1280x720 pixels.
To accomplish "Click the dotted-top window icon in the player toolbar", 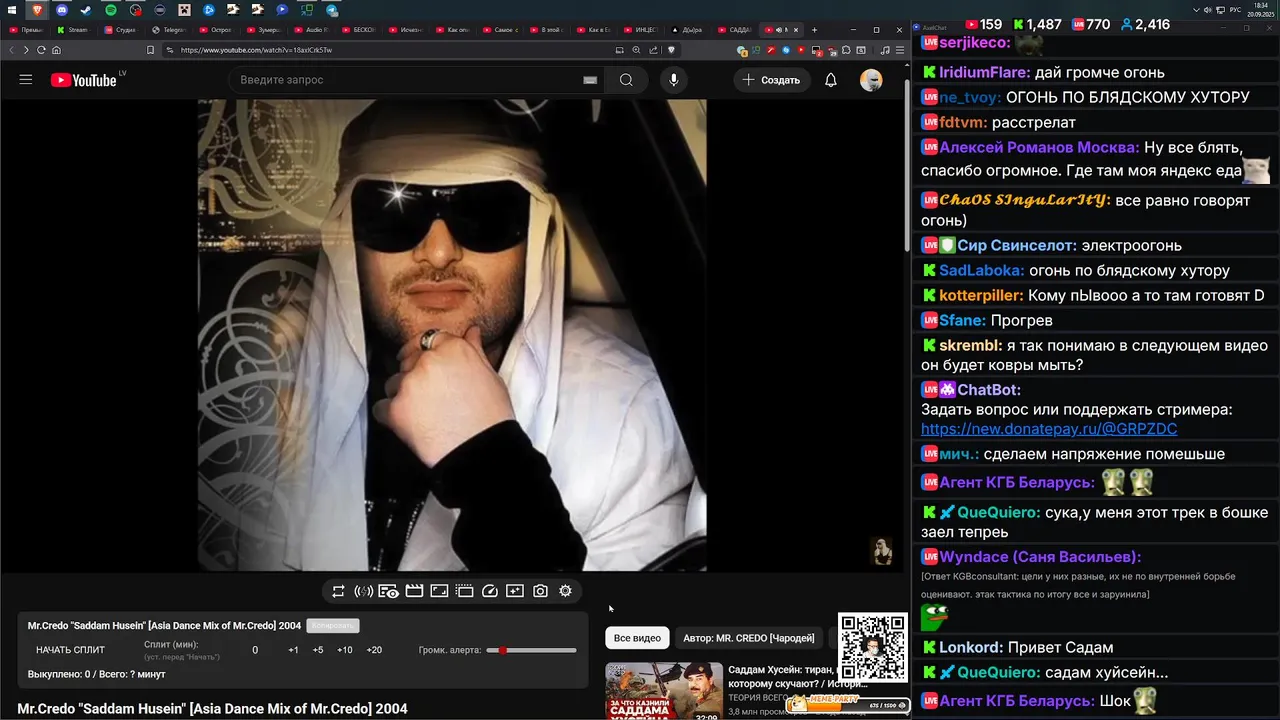I will point(464,591).
